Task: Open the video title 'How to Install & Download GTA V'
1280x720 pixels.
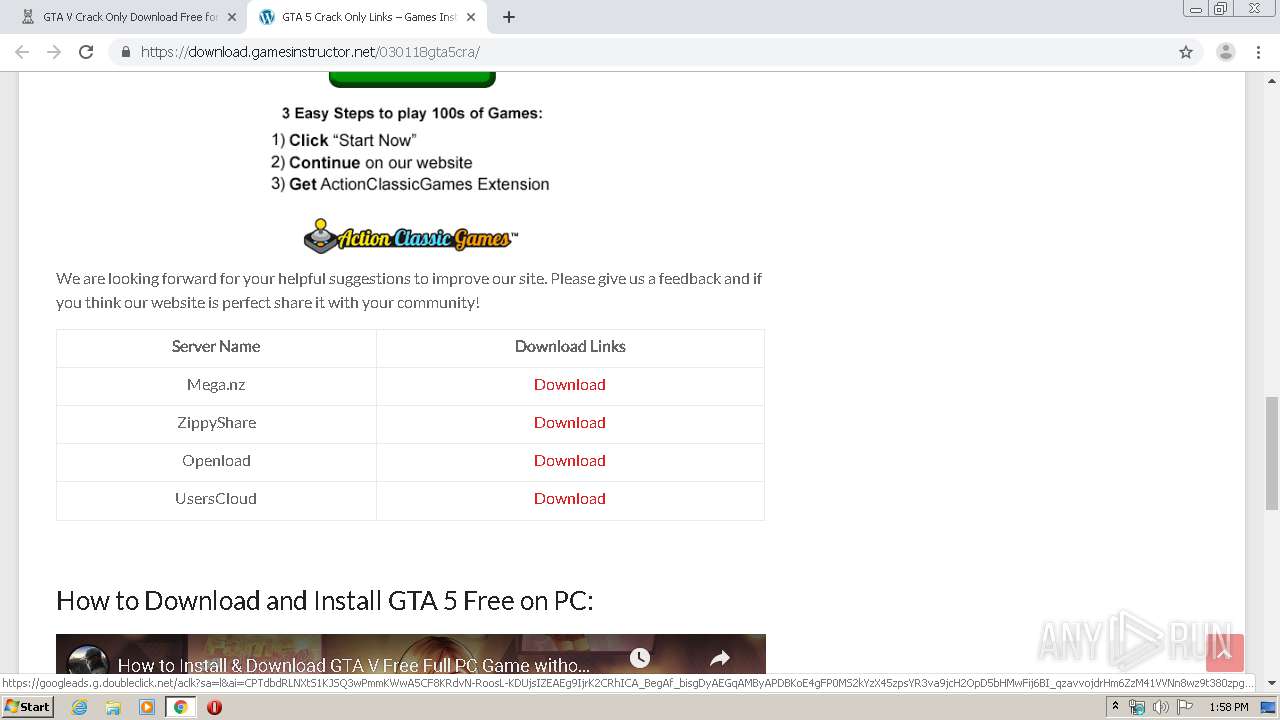Action: pos(354,665)
